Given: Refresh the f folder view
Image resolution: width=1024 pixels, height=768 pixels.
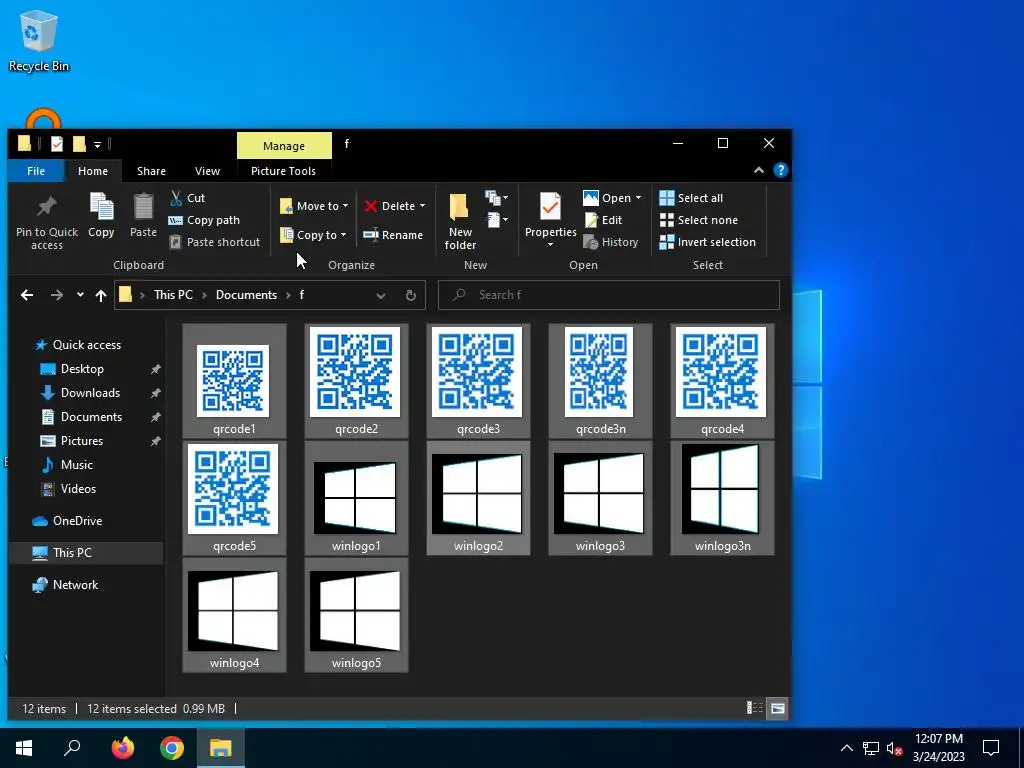Looking at the screenshot, I should click(411, 295).
